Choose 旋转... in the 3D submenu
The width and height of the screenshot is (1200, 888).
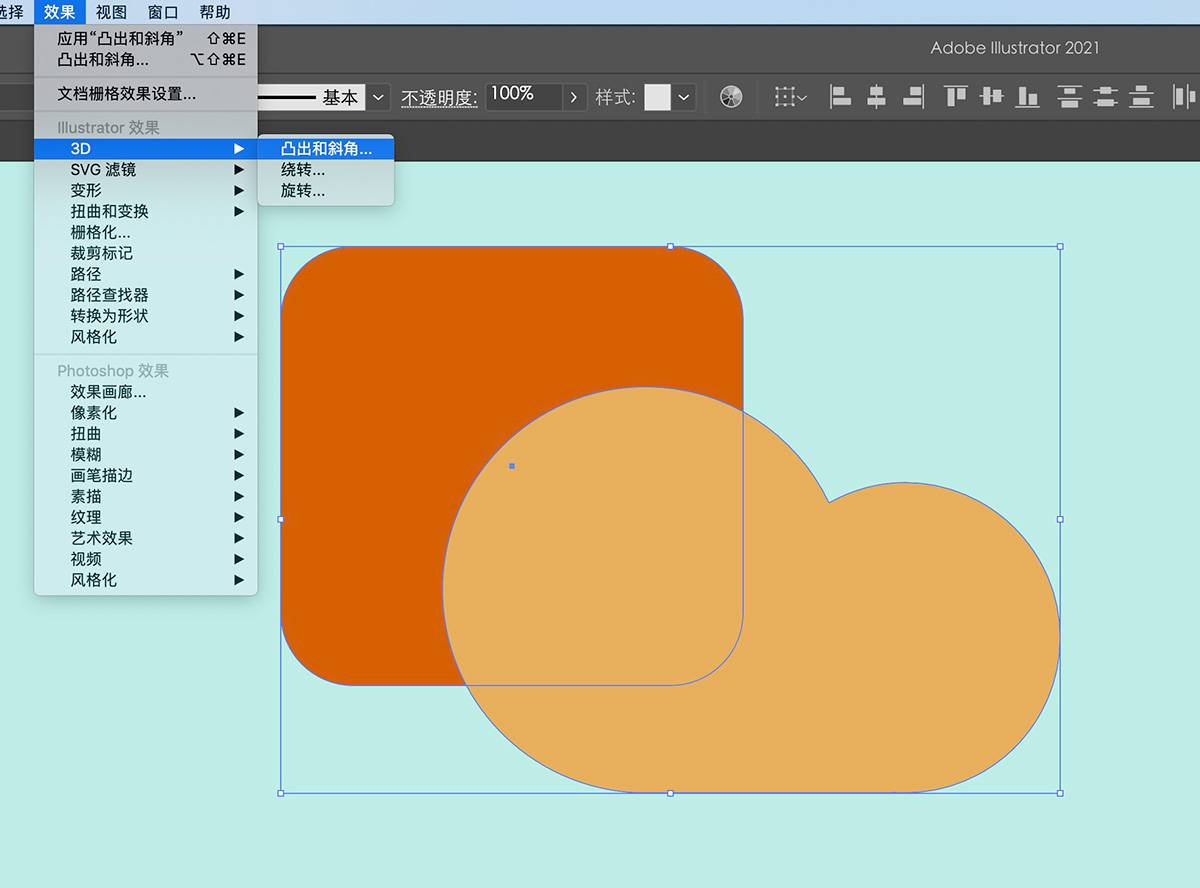pyautogui.click(x=326, y=191)
